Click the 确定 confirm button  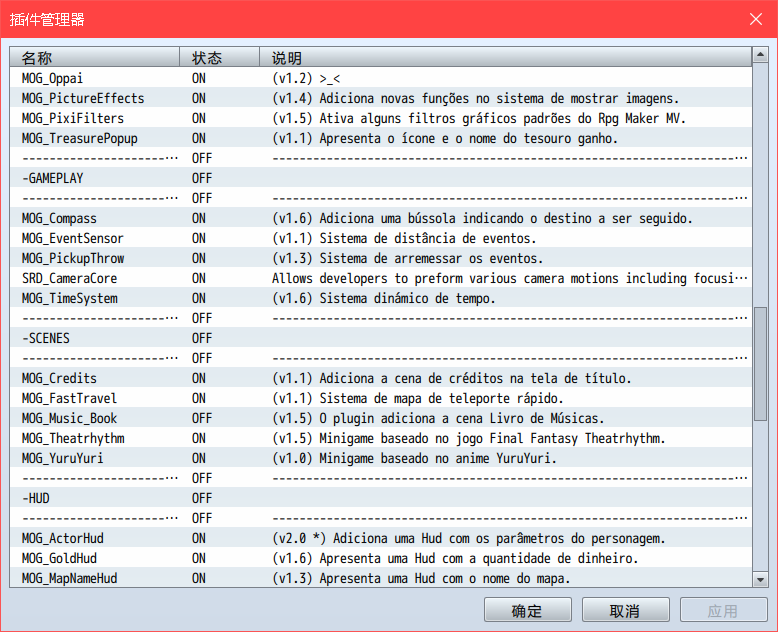[527, 610]
